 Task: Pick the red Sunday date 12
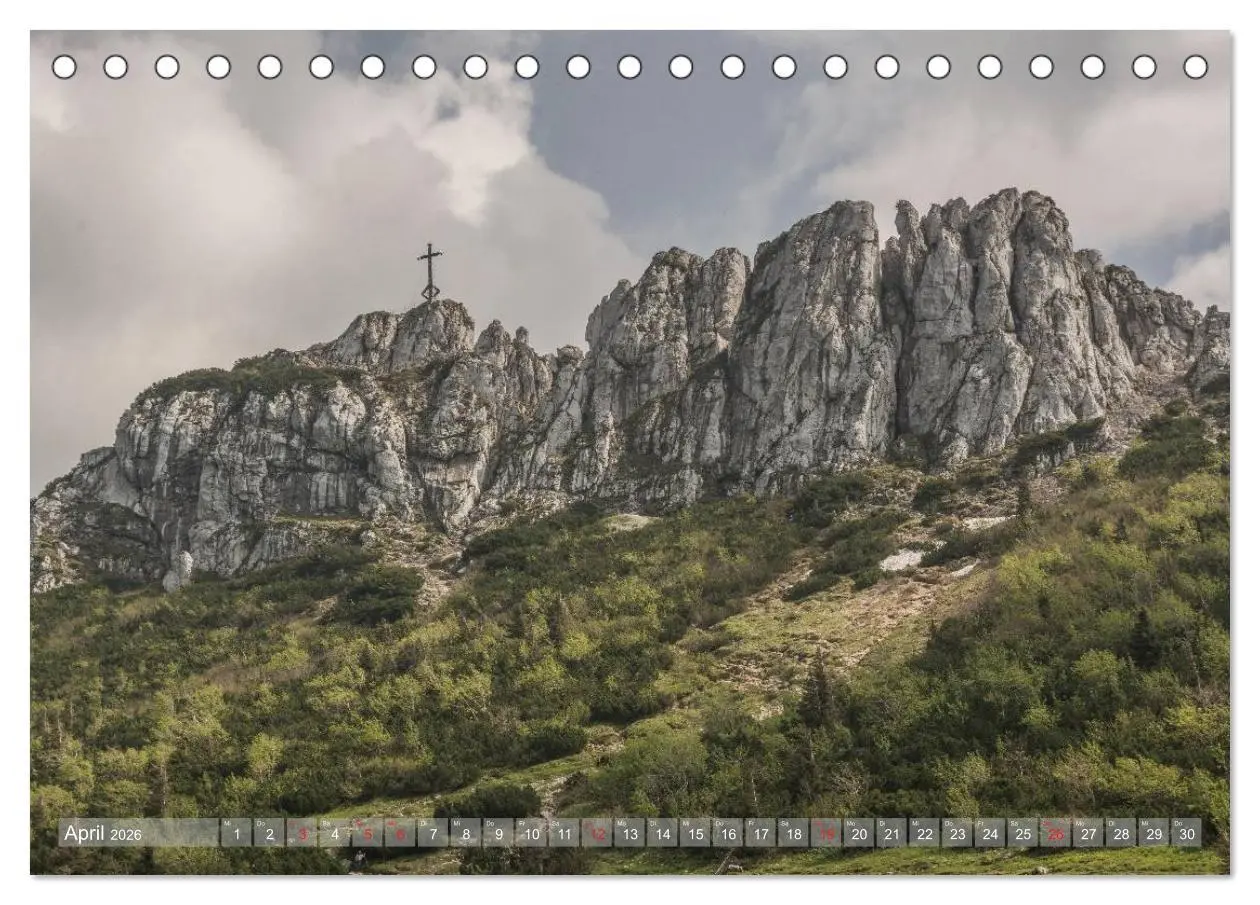[597, 833]
